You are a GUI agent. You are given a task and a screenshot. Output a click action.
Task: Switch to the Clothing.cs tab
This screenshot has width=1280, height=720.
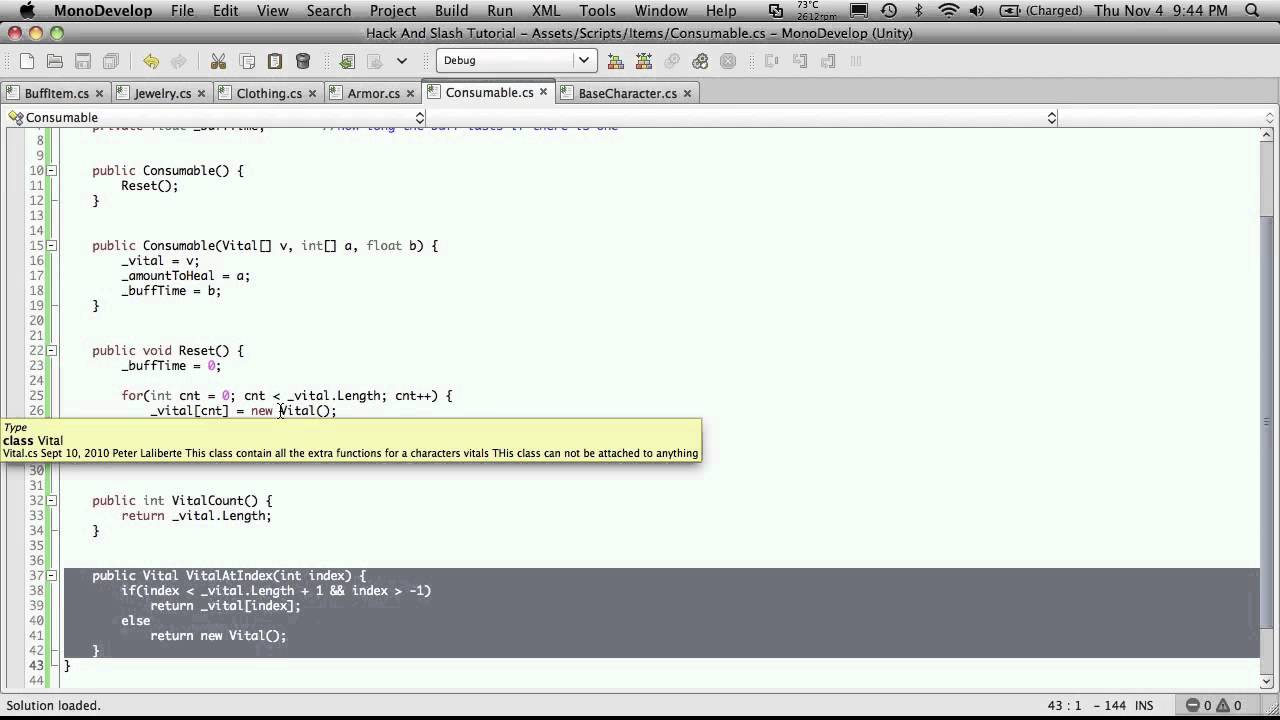pyautogui.click(x=269, y=93)
